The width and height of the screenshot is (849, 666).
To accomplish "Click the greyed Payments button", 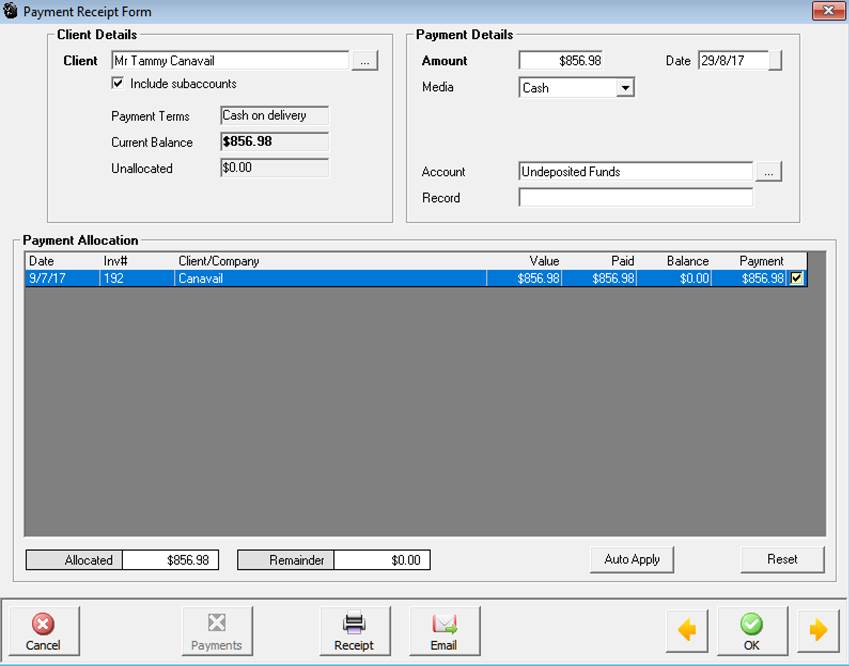I will 217,631.
